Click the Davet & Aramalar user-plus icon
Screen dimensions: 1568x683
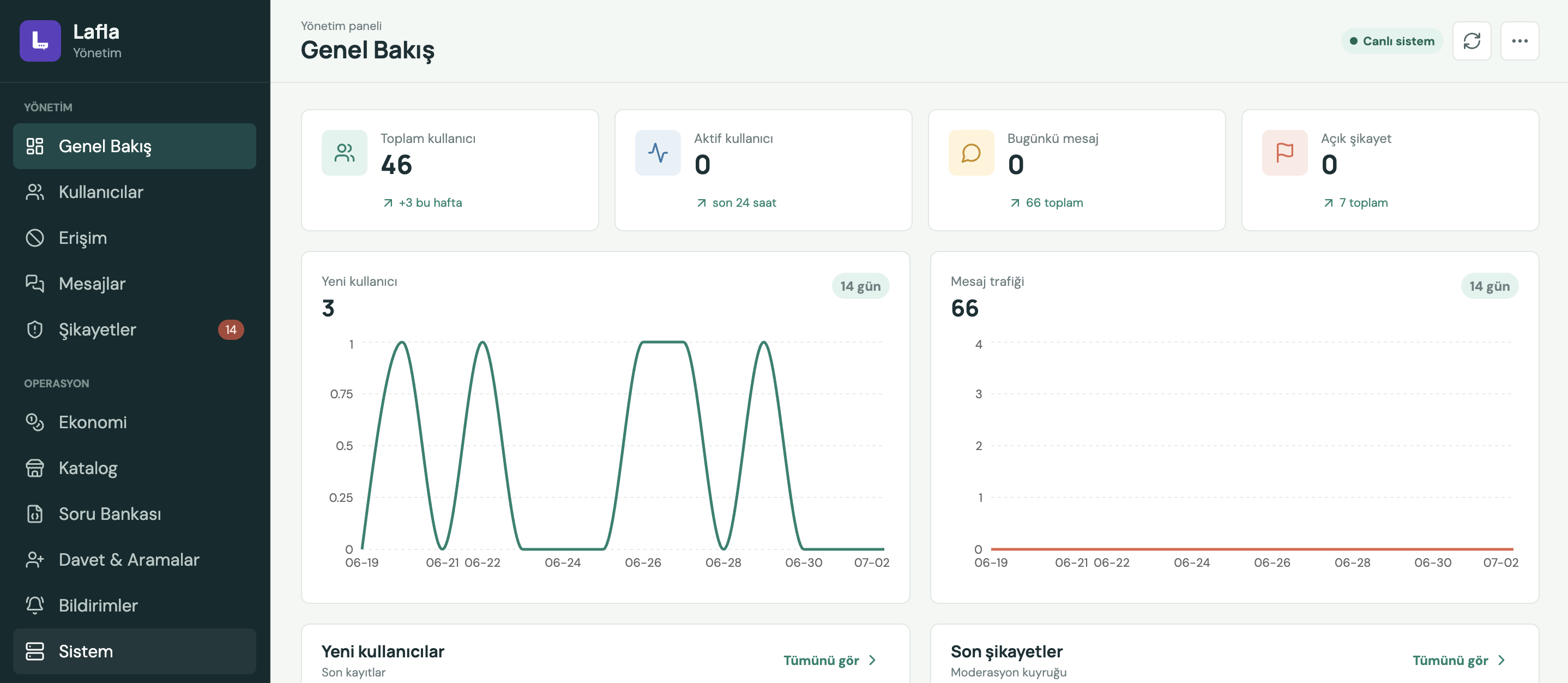point(35,559)
